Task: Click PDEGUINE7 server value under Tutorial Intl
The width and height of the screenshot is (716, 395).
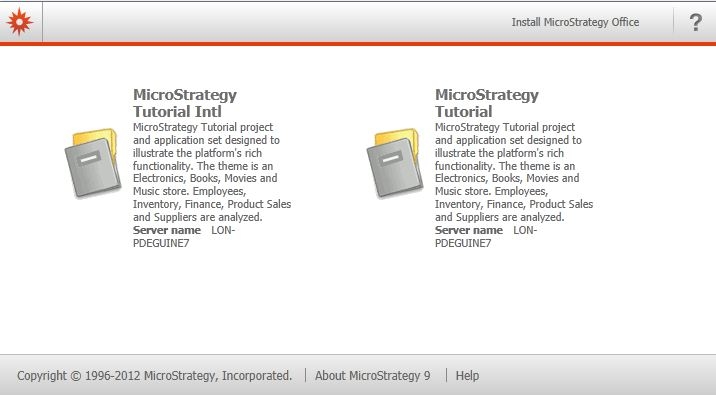Action: point(161,243)
